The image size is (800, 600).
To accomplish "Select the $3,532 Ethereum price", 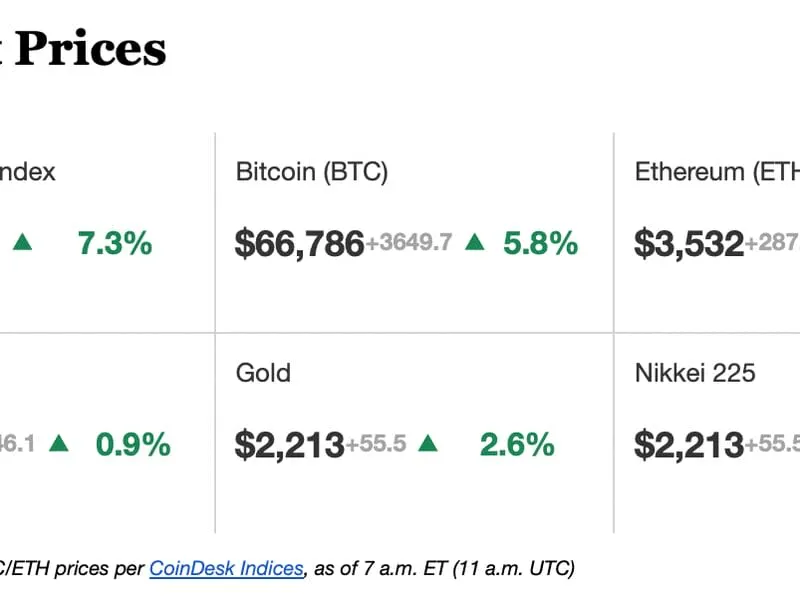I will pyautogui.click(x=689, y=243).
